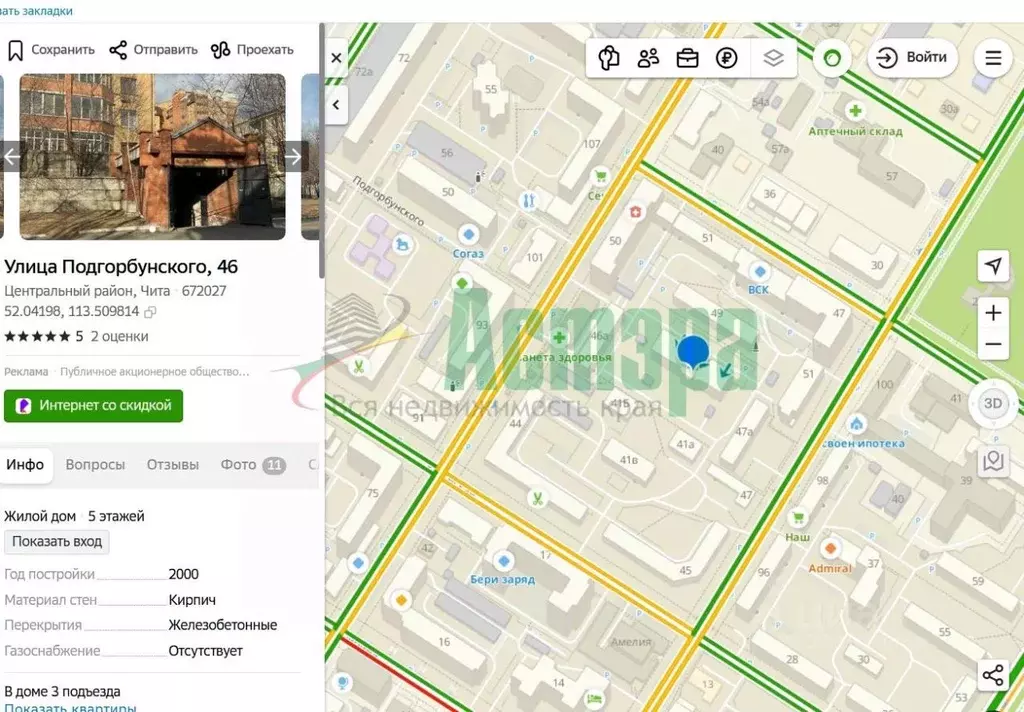Click the blue location marker on map
This screenshot has height=712, width=1024.
tap(693, 352)
